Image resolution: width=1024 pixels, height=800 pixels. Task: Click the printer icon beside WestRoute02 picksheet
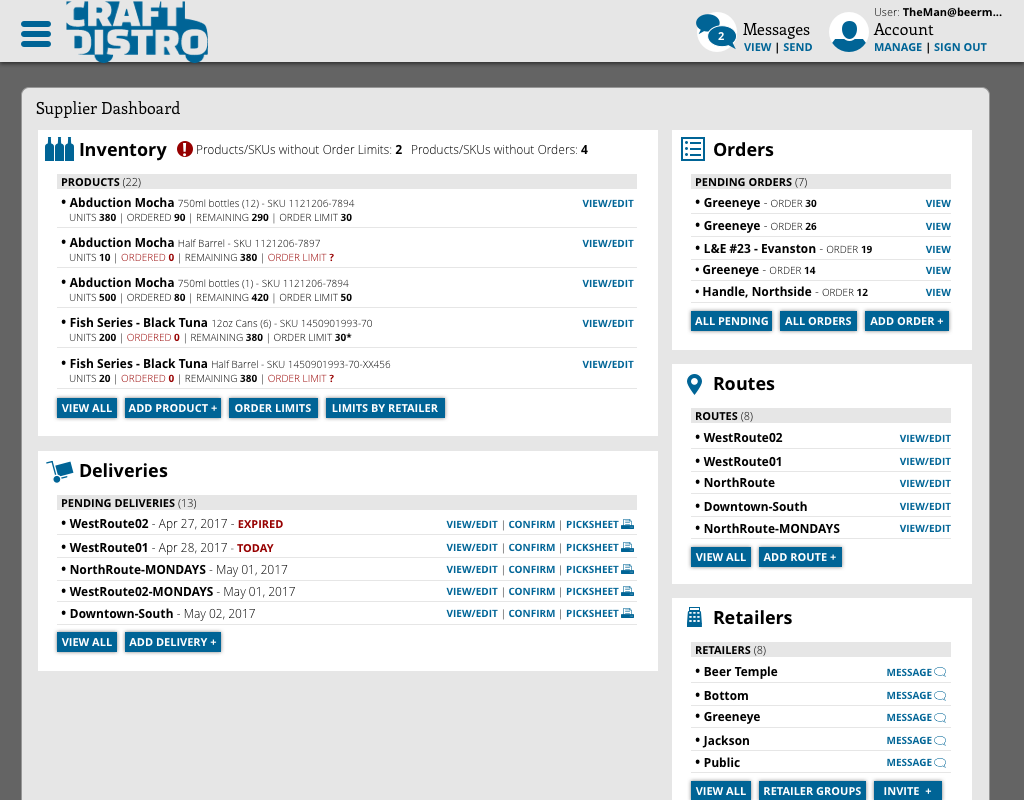[630, 523]
